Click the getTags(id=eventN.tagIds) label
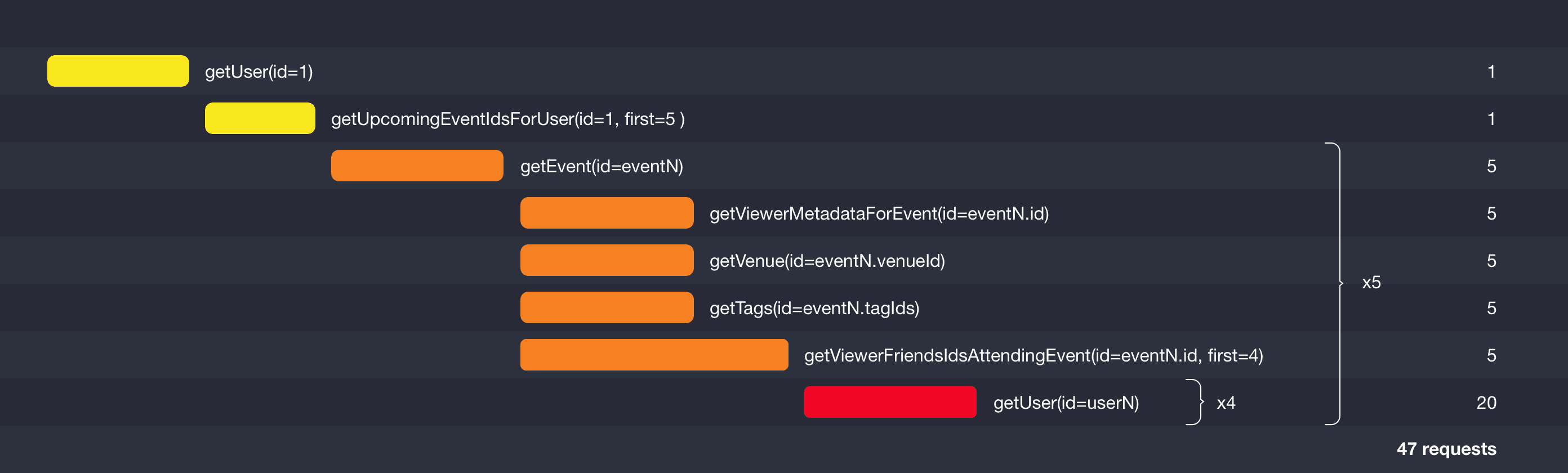Image resolution: width=1568 pixels, height=473 pixels. pos(814,308)
